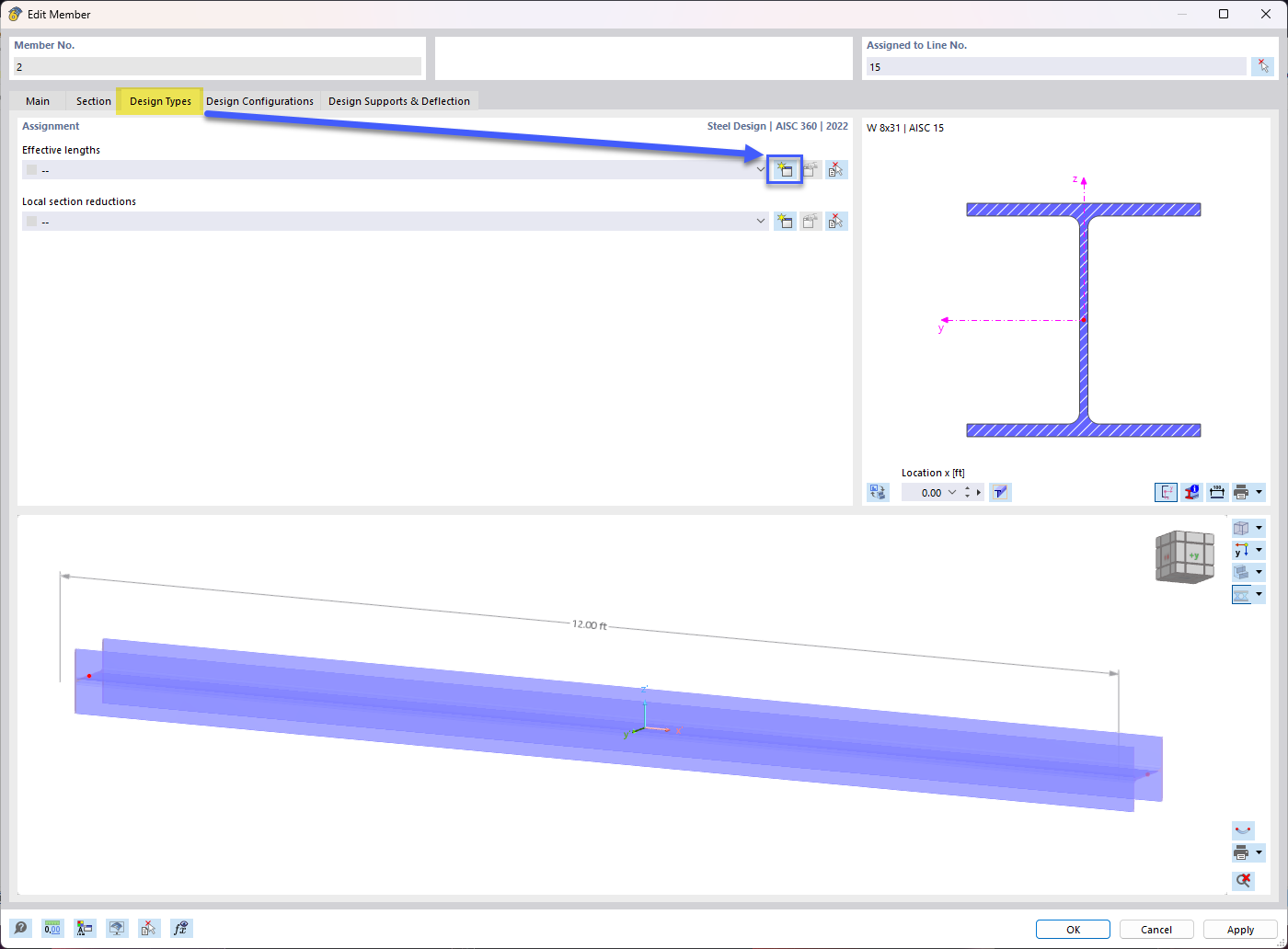The width and height of the screenshot is (1288, 949).
Task: Edit the selected effective lengths entry
Action: pos(811,169)
